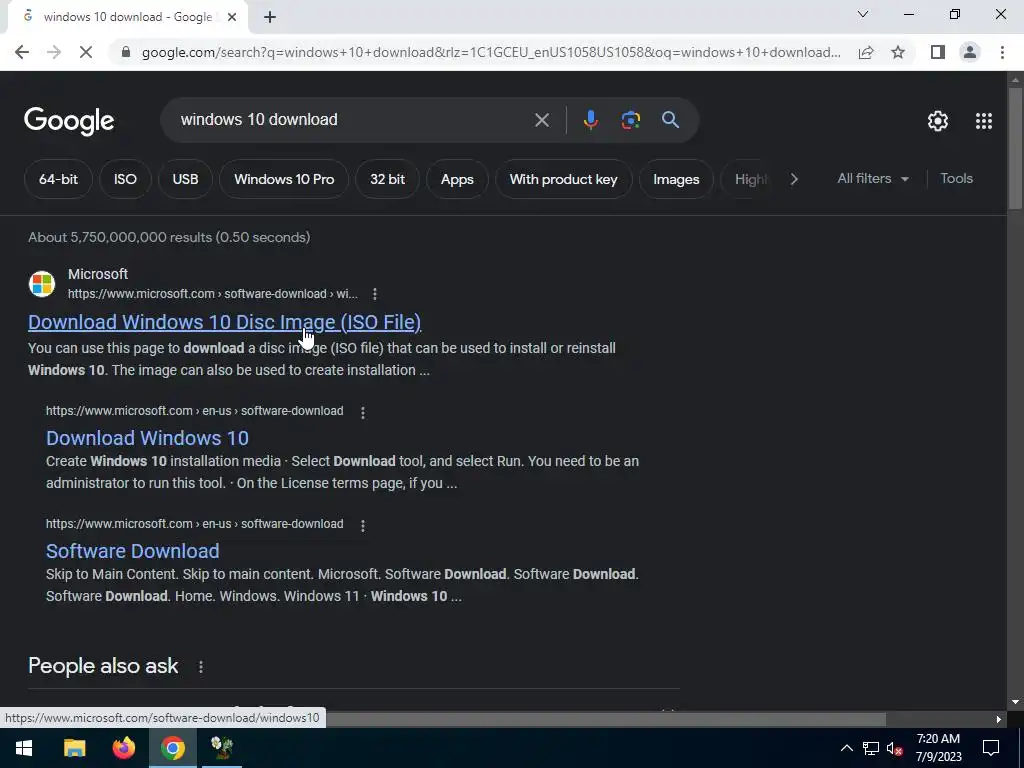Viewport: 1024px width, 768px height.
Task: Open the Chrome three-dot menu
Action: 1002,52
